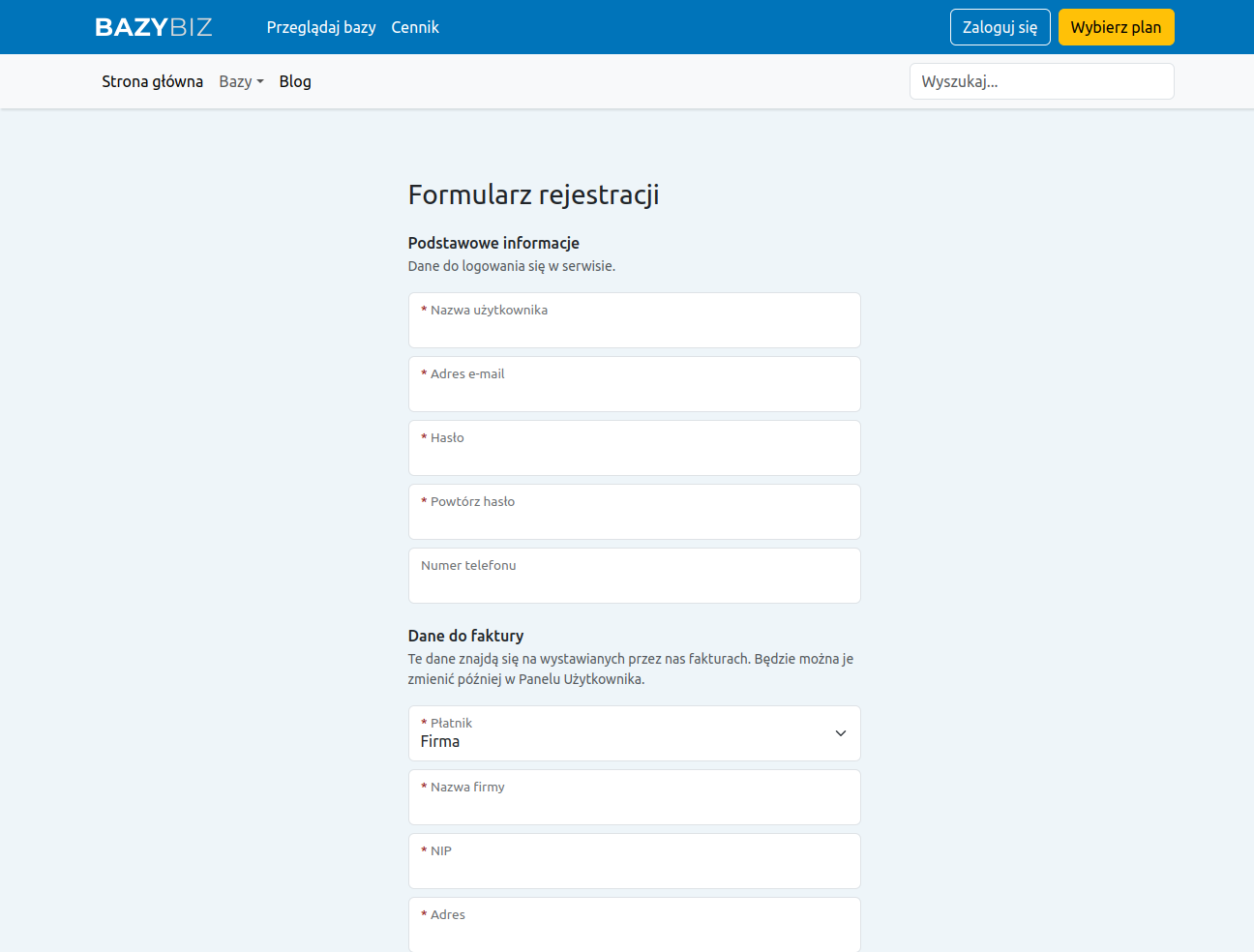The width and height of the screenshot is (1254, 952).
Task: Select the Adres input field
Action: tap(635, 925)
